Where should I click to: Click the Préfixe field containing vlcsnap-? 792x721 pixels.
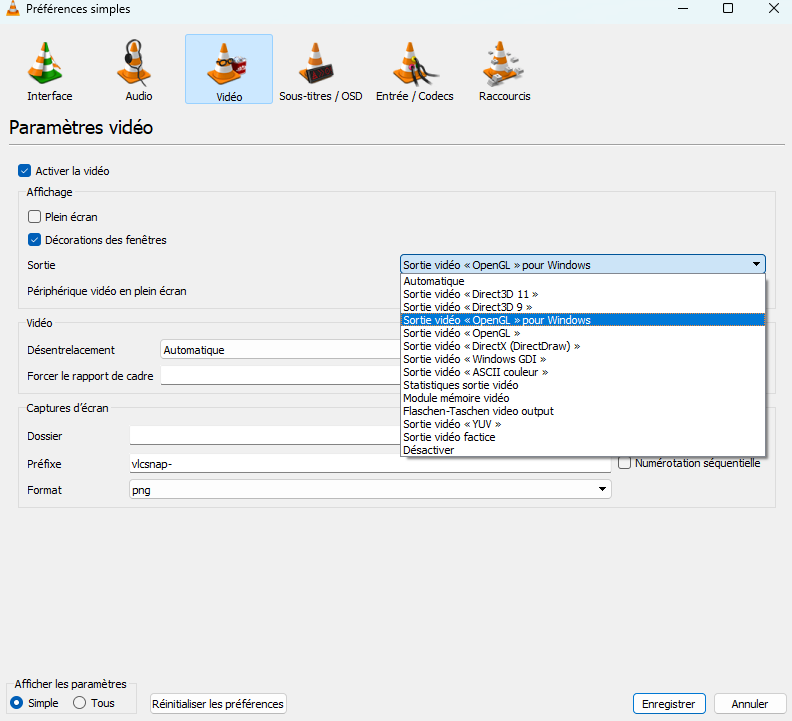370,464
